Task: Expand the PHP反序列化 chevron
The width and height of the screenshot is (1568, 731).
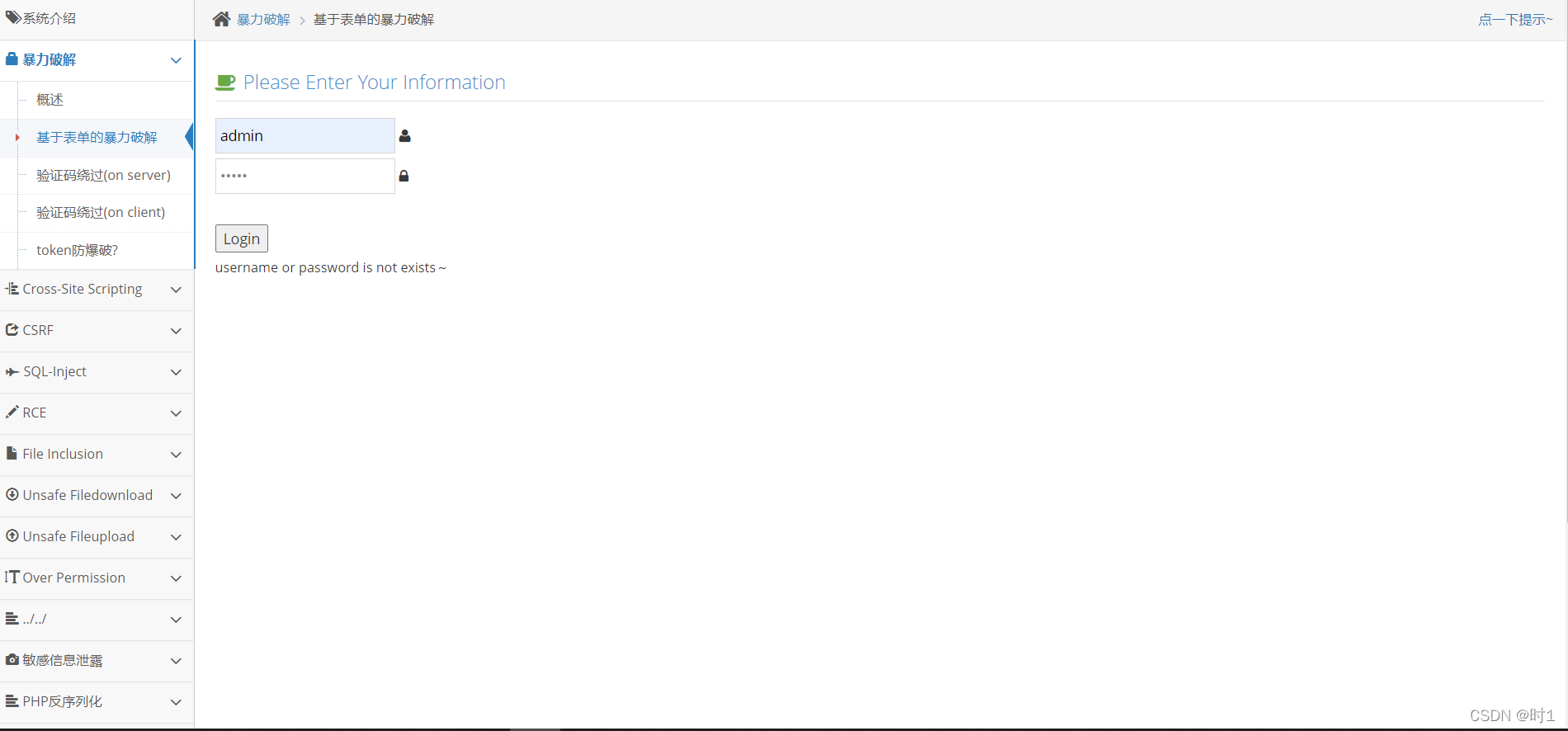Action: tap(176, 702)
